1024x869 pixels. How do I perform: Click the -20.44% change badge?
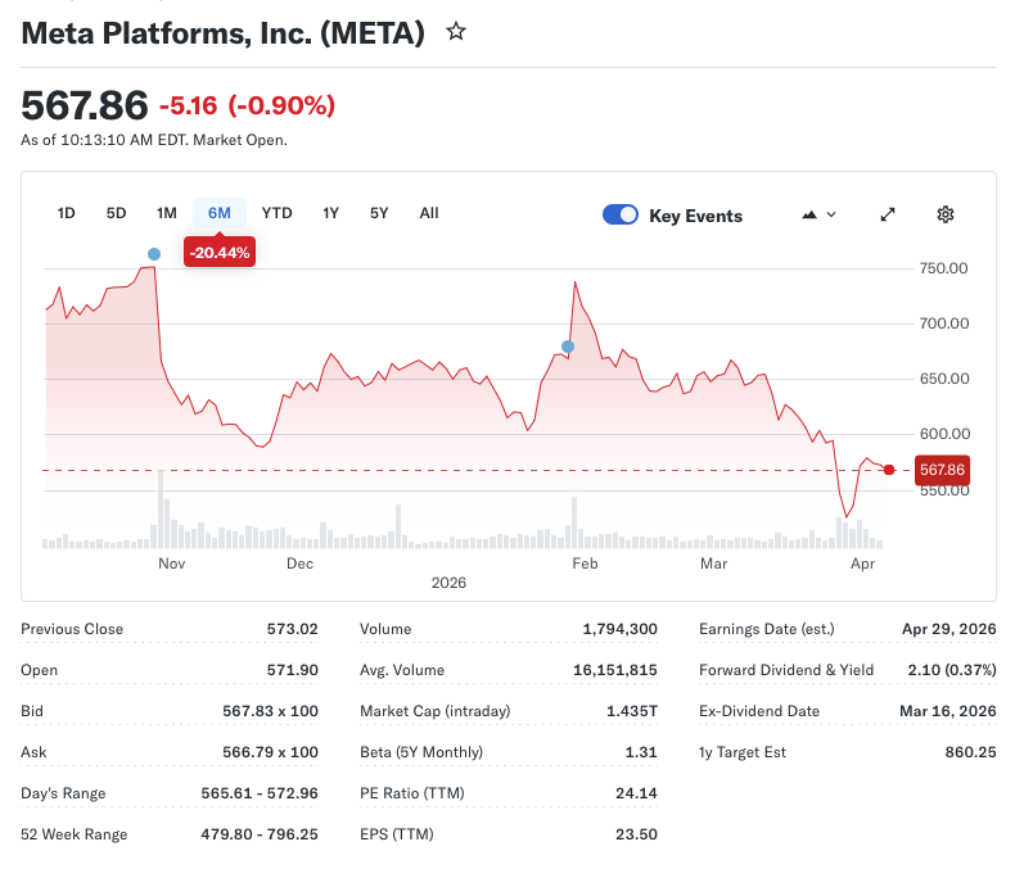click(x=219, y=253)
